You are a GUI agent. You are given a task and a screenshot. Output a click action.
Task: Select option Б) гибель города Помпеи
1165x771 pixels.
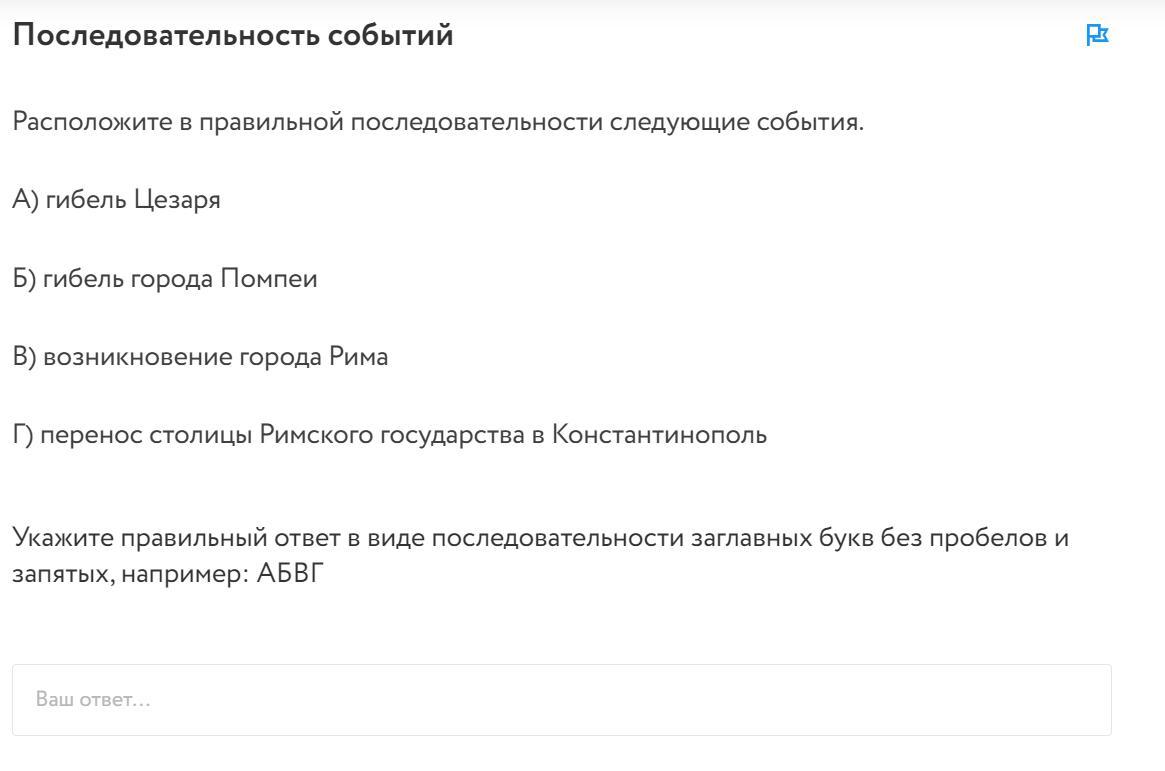click(x=165, y=279)
